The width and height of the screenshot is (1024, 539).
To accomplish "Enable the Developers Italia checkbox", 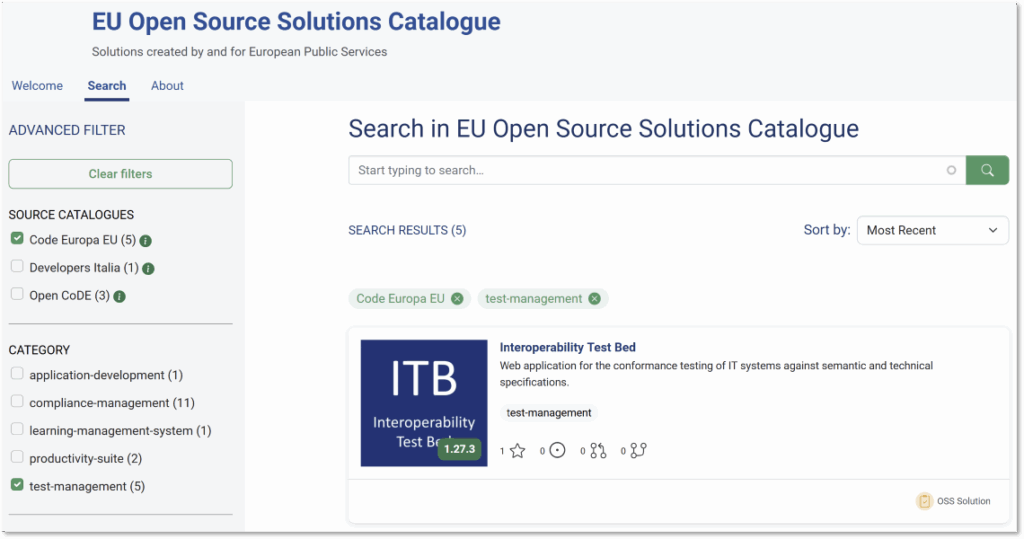I will point(17,267).
